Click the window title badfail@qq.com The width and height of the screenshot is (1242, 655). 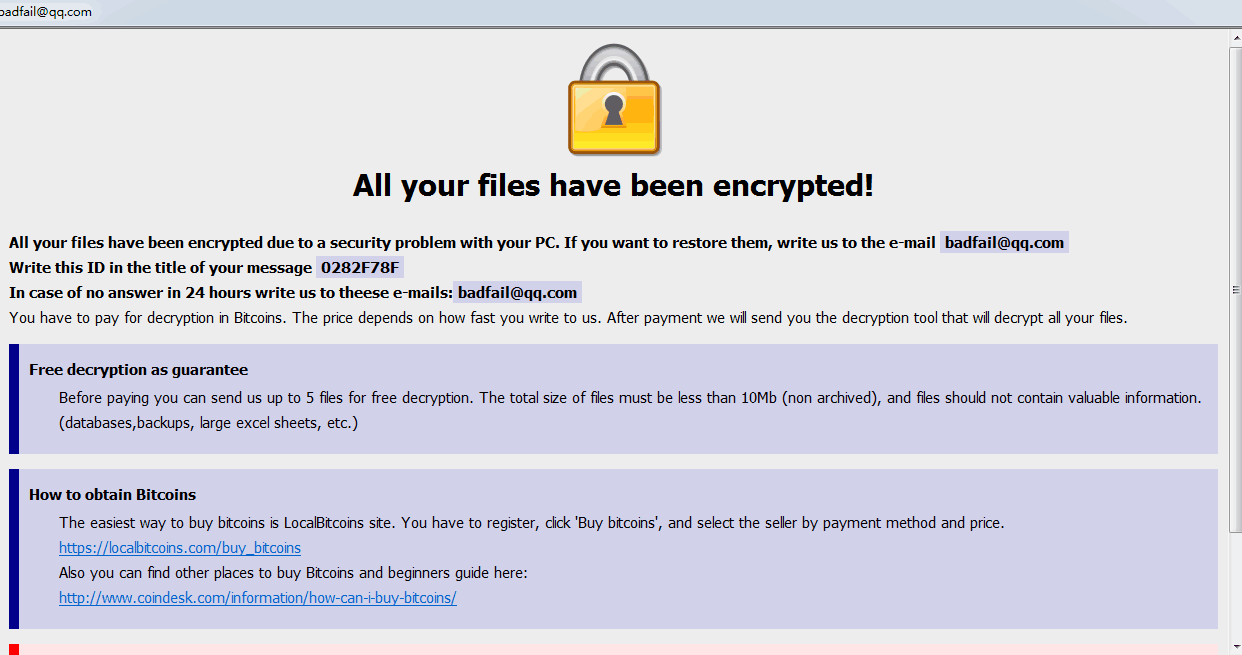(46, 12)
